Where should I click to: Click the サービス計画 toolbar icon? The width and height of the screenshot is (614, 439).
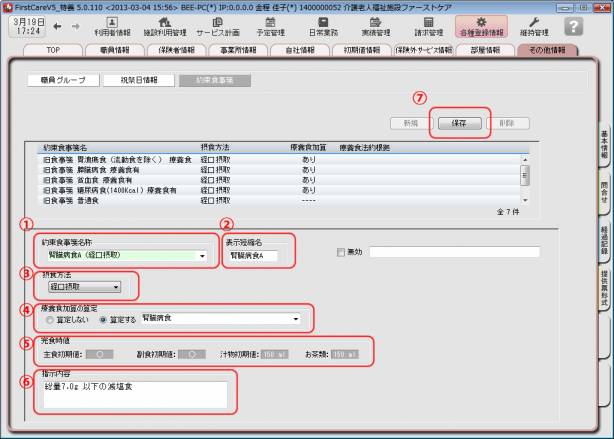pos(217,26)
